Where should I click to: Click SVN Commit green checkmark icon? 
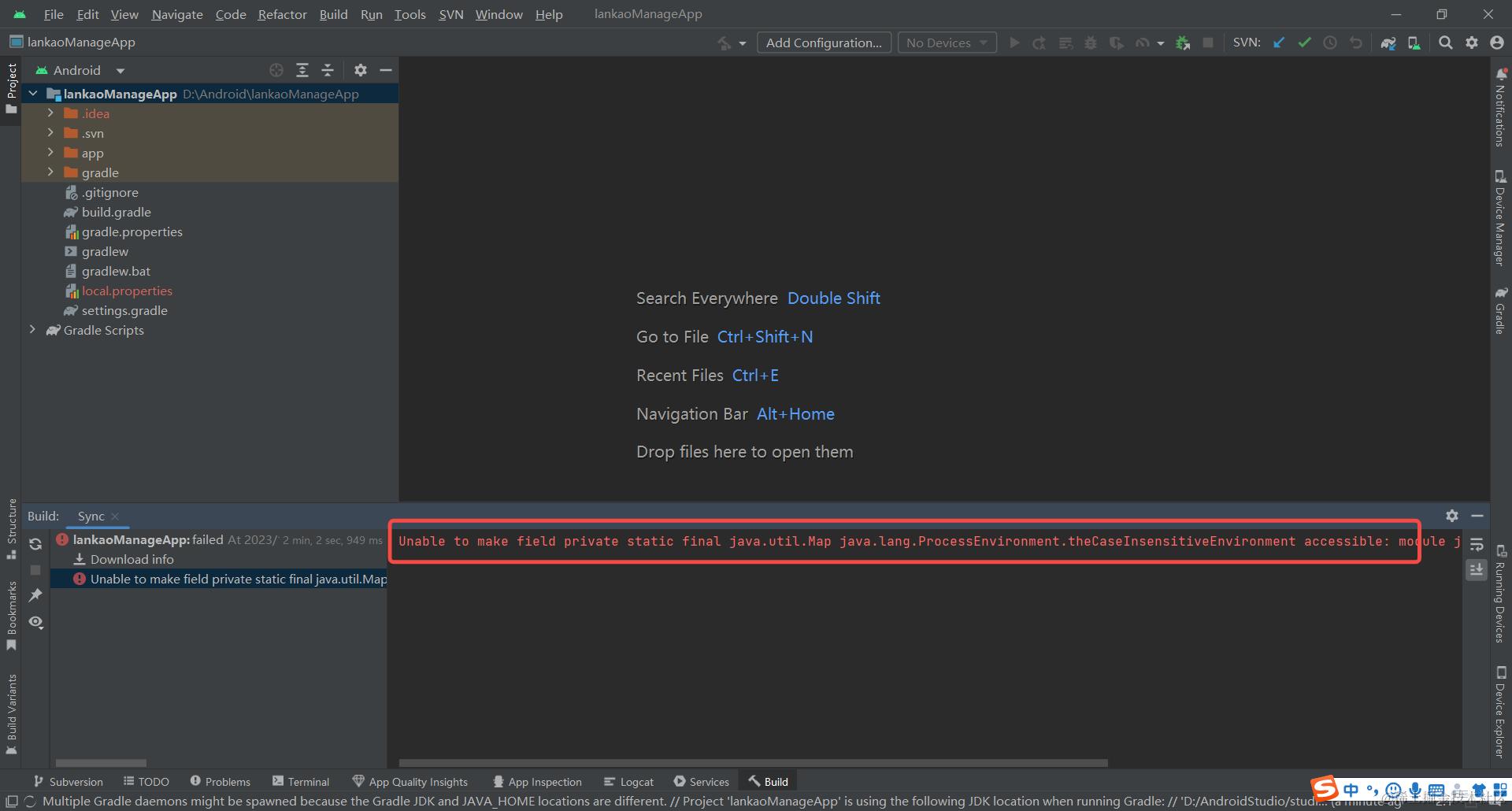[1304, 43]
